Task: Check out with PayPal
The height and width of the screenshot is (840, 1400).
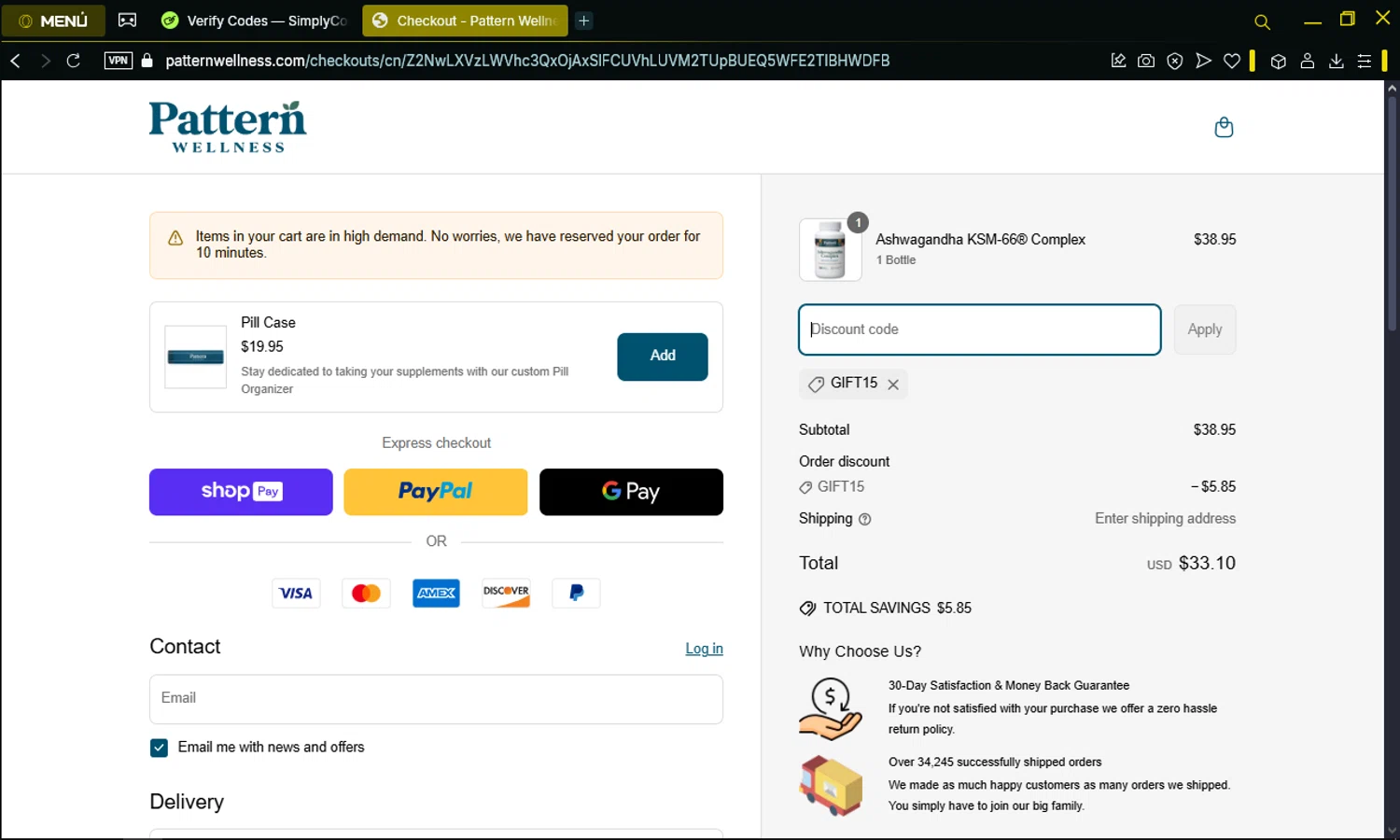Action: coord(436,492)
